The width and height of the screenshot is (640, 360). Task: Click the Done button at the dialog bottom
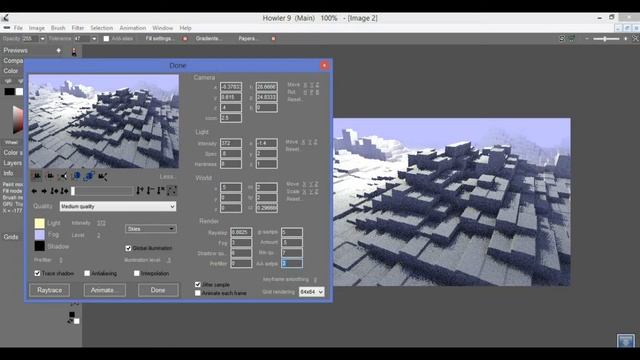(158, 290)
